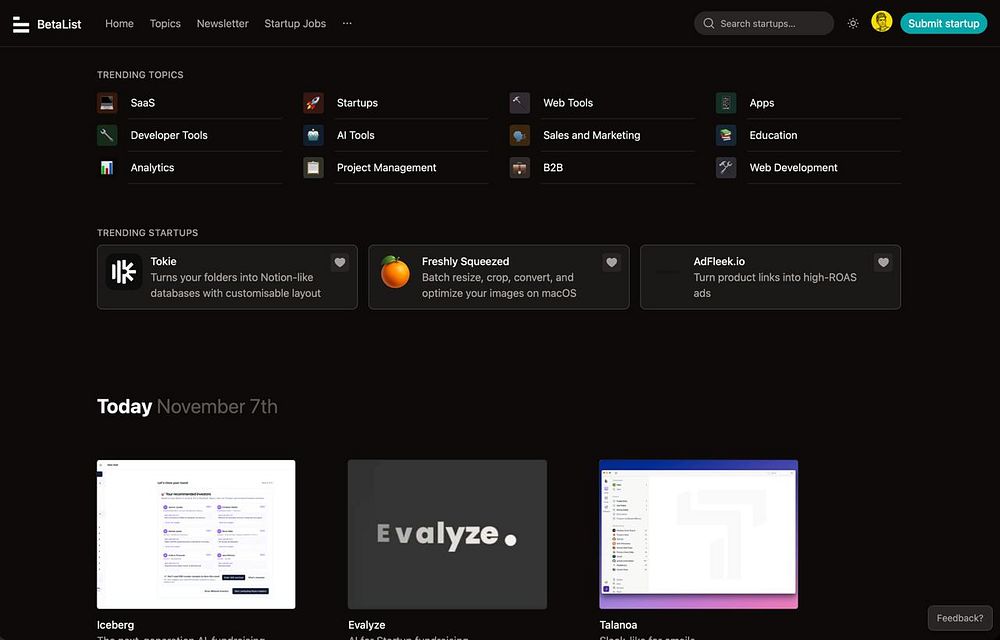Click the Sales and Marketing megaphone icon
The height and width of the screenshot is (640, 1000).
point(520,135)
